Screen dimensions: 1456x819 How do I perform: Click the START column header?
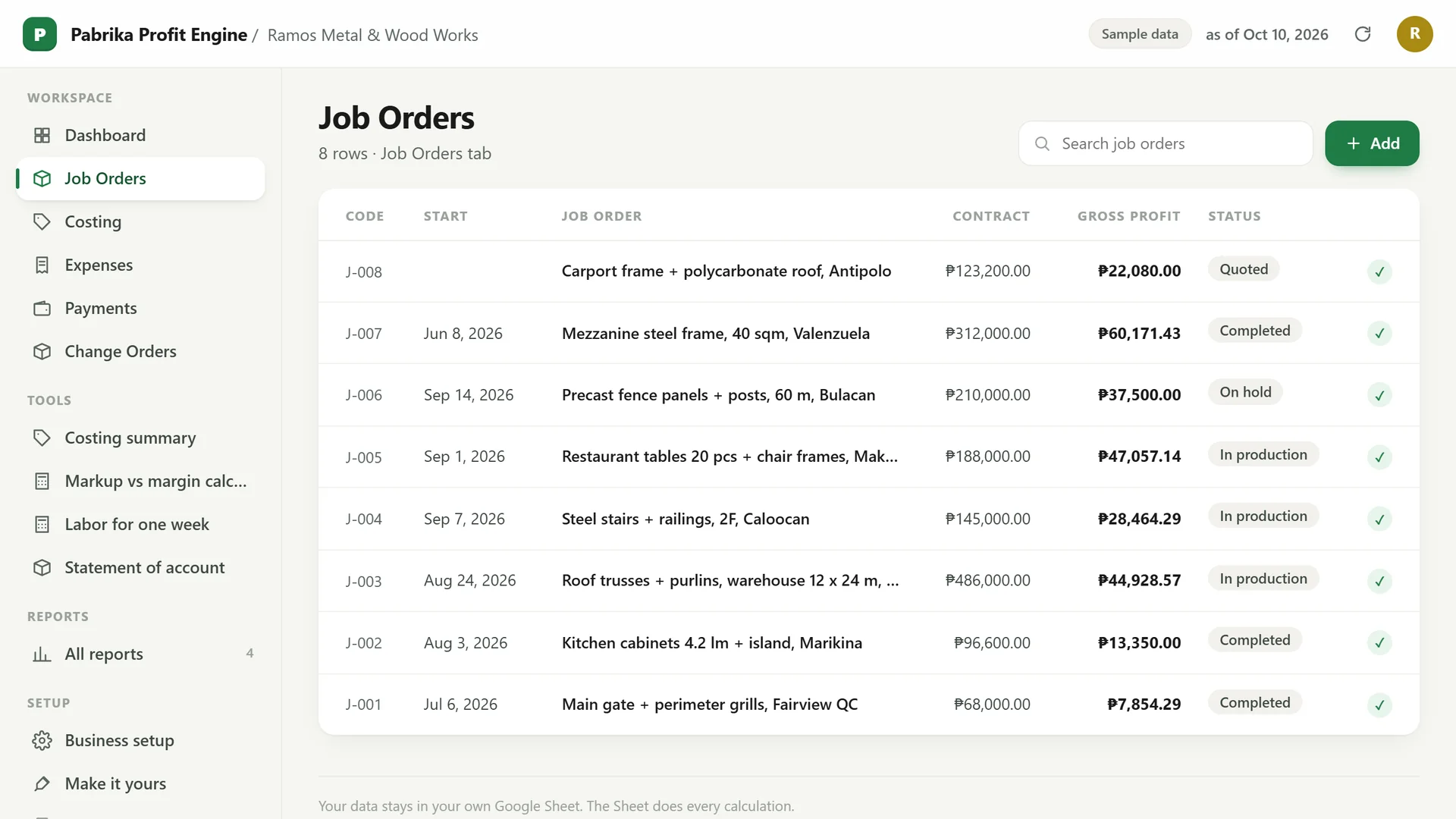pyautogui.click(x=445, y=216)
